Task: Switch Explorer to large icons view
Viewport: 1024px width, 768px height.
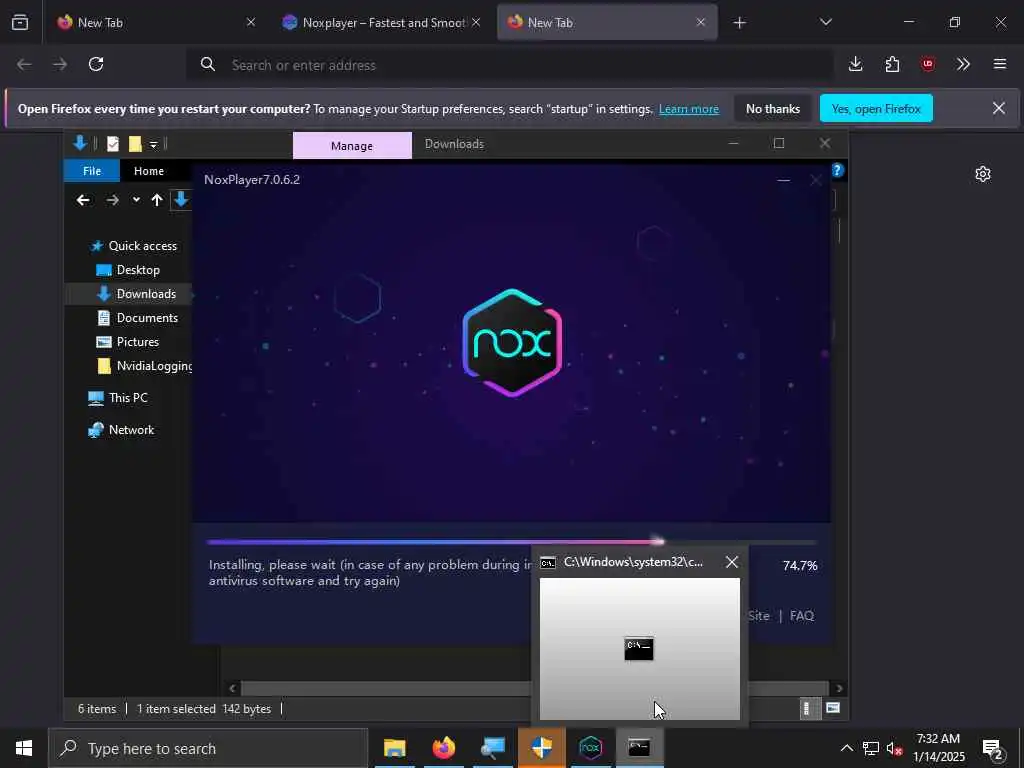Action: point(833,708)
